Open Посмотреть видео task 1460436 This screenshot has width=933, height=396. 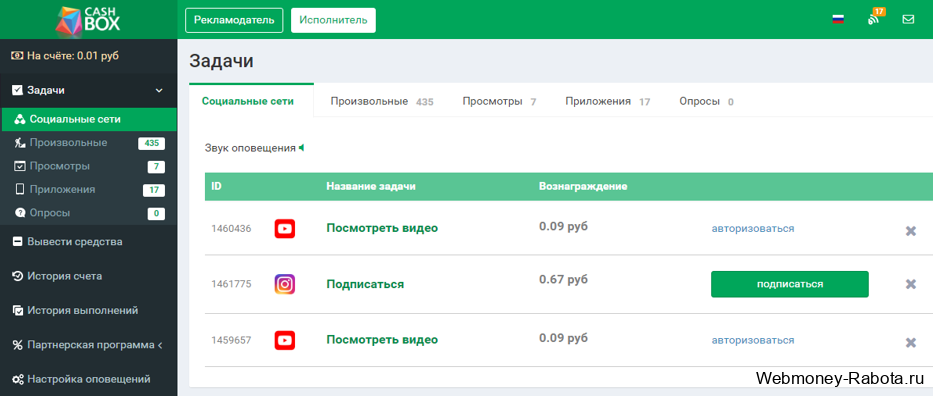pyautogui.click(x=382, y=228)
